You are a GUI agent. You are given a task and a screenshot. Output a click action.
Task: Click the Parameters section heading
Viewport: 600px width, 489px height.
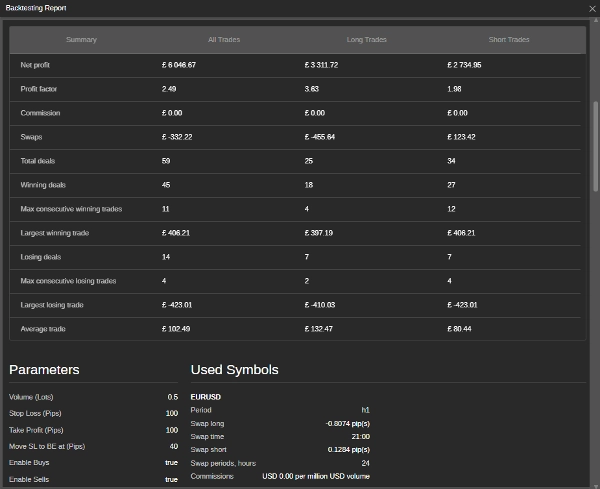point(44,370)
